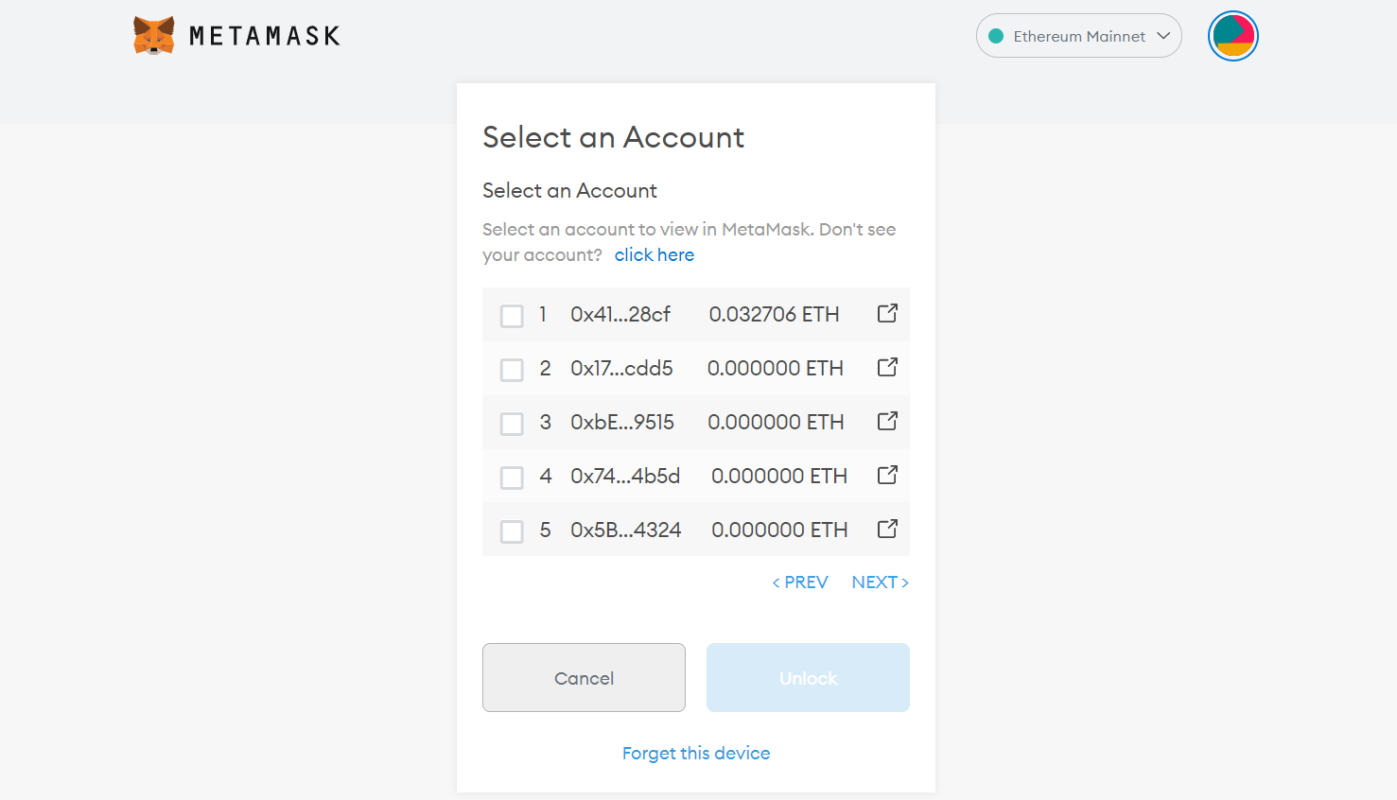
Task: Select address text 0x5B...4324
Action: coord(626,531)
